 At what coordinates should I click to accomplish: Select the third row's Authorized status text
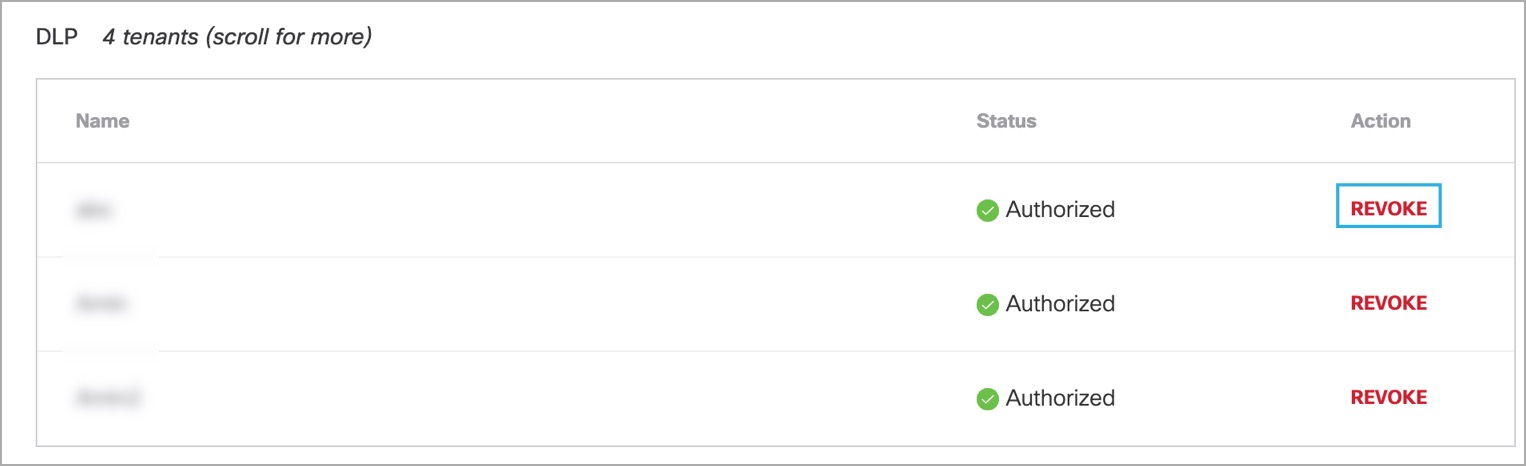(1060, 397)
